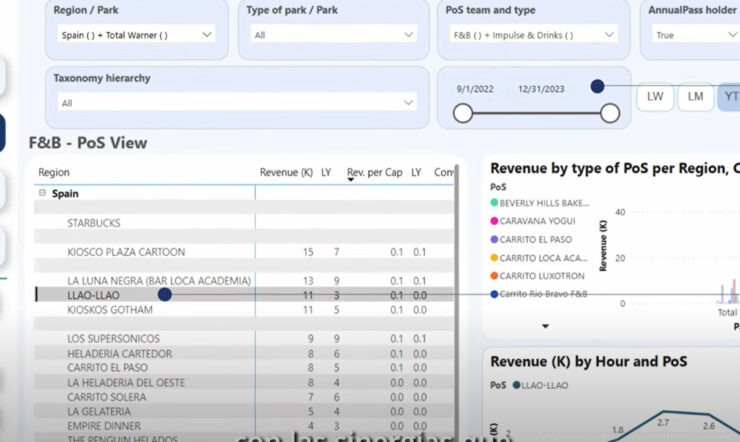
Task: Collapse the Spain region tree node
Action: coord(42,194)
